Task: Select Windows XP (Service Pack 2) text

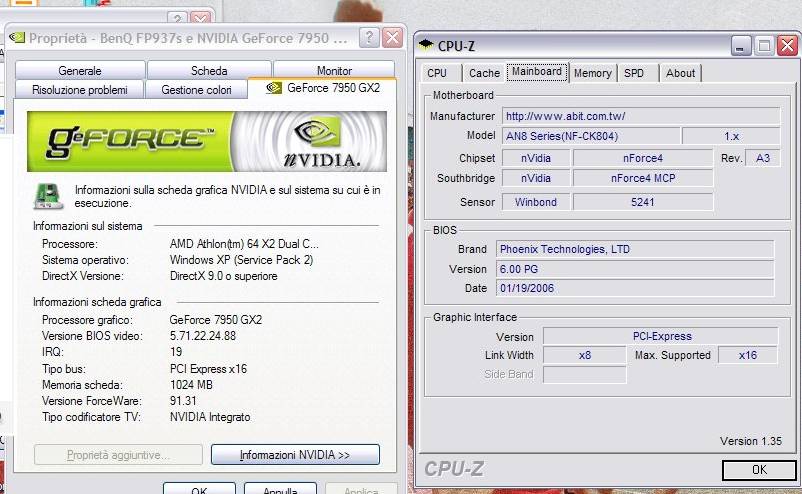Action: coord(241,260)
